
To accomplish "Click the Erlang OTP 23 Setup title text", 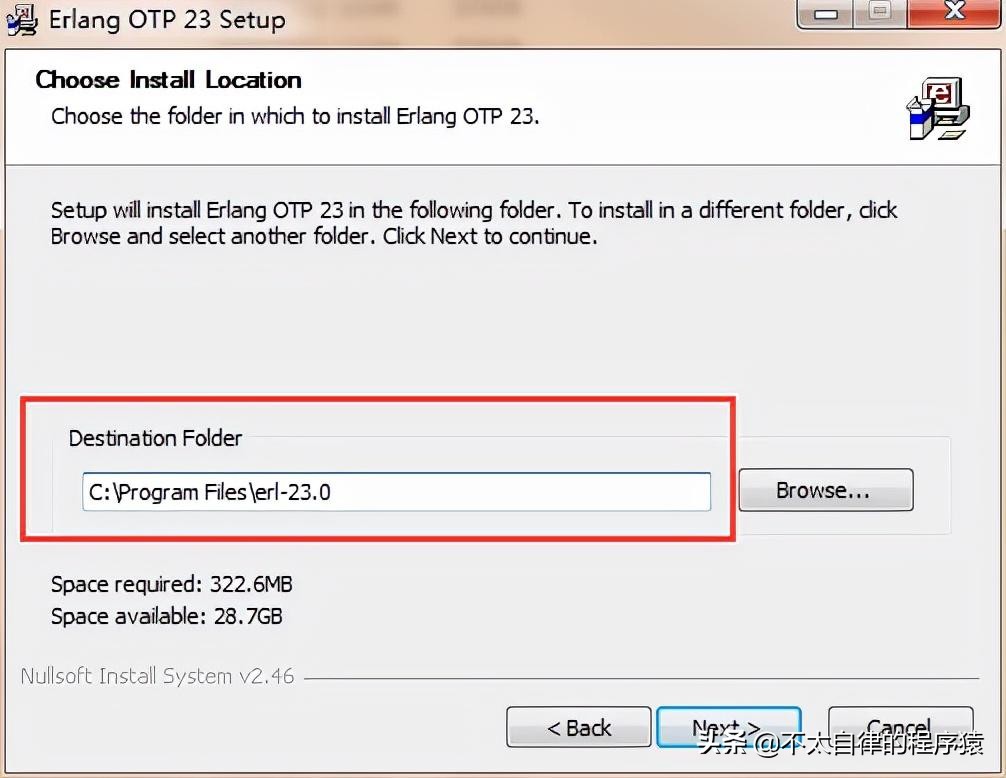I will point(165,19).
